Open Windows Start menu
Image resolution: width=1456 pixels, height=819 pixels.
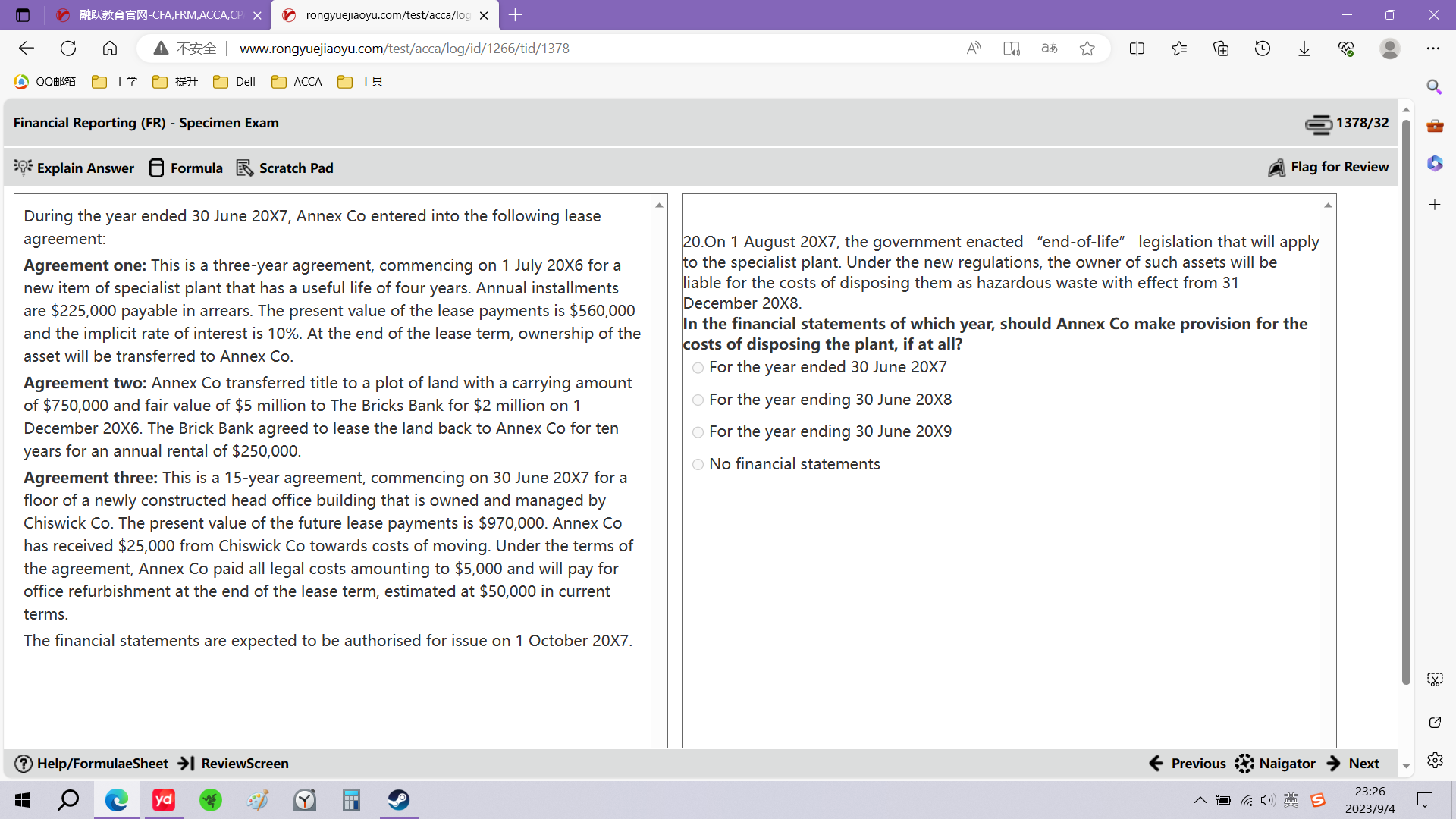point(23,800)
